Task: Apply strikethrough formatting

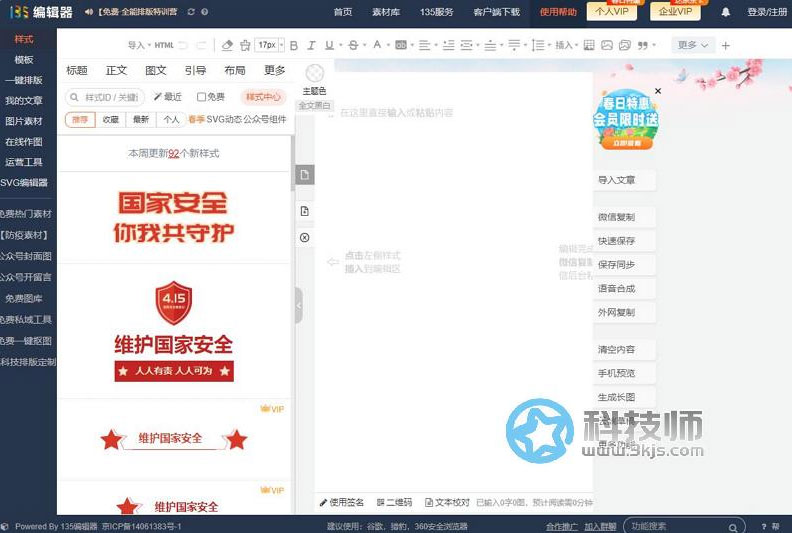Action: (x=353, y=45)
